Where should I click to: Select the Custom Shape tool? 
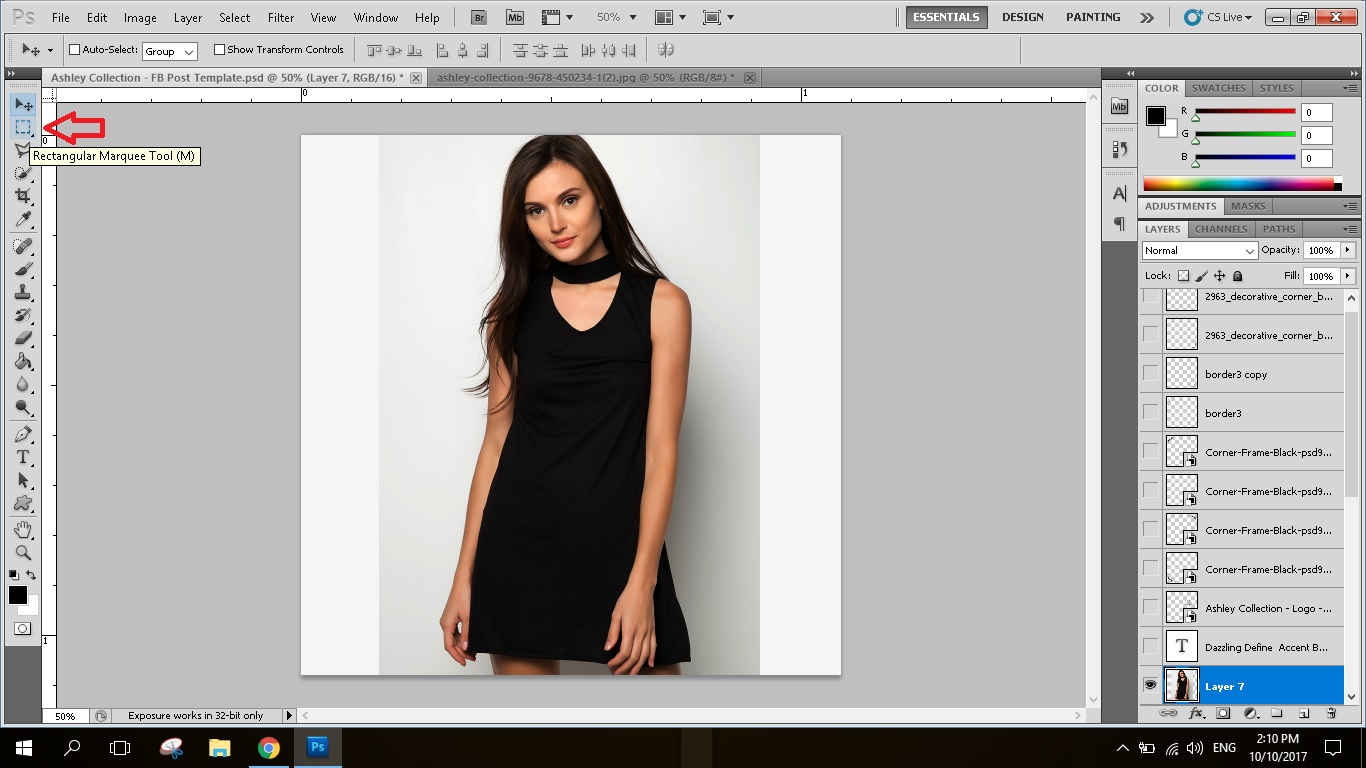(23, 503)
